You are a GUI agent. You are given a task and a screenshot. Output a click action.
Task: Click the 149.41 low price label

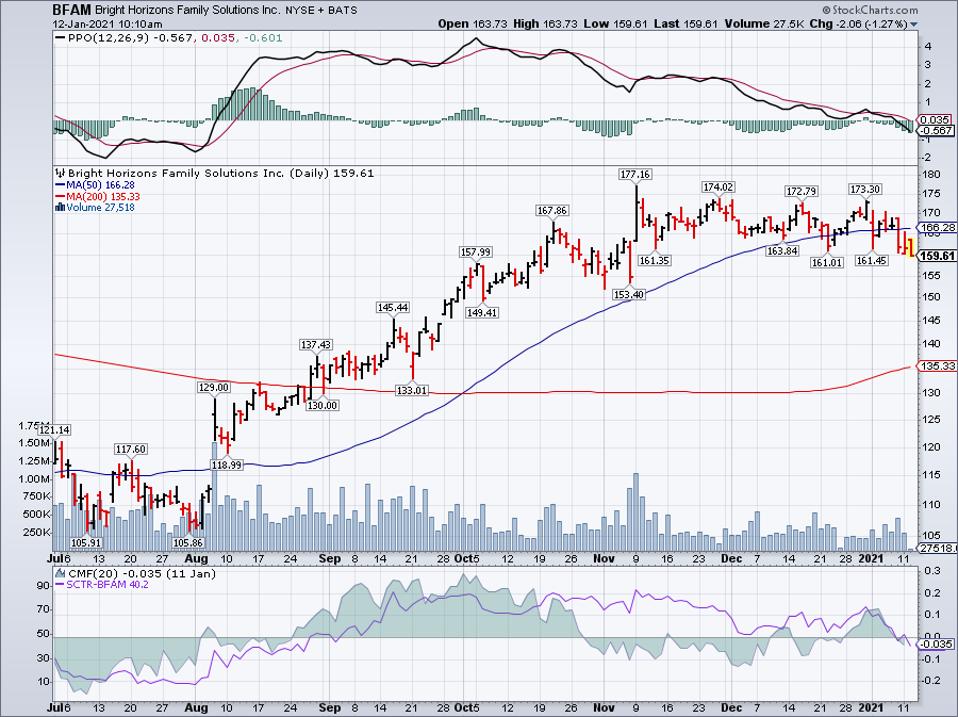click(x=481, y=313)
